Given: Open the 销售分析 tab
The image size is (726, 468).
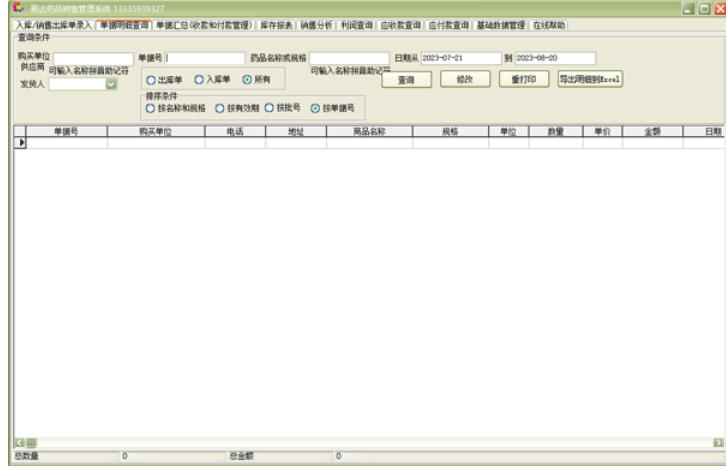Looking at the screenshot, I should tap(316, 25).
